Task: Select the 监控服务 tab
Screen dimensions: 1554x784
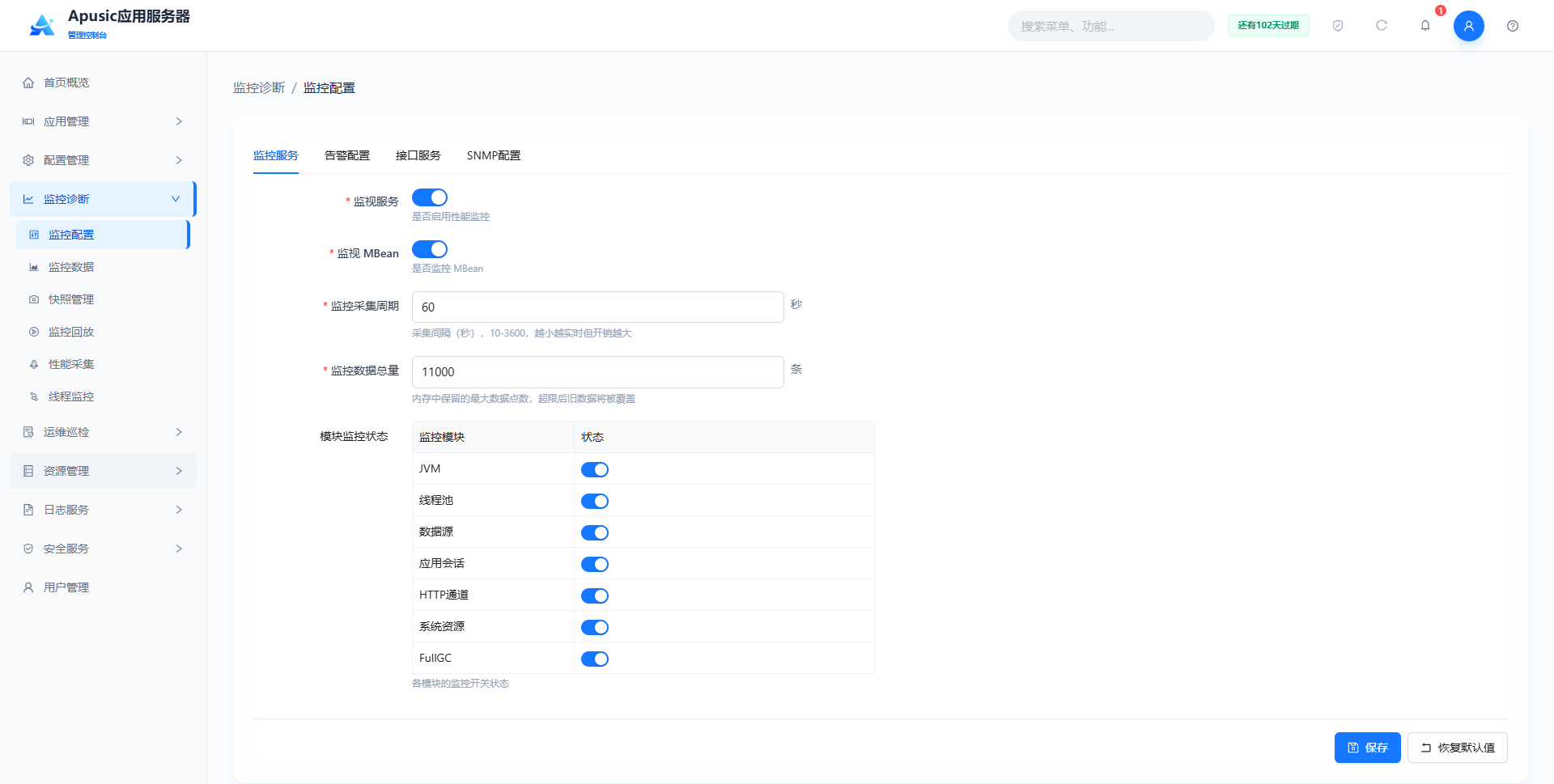Action: coord(276,155)
